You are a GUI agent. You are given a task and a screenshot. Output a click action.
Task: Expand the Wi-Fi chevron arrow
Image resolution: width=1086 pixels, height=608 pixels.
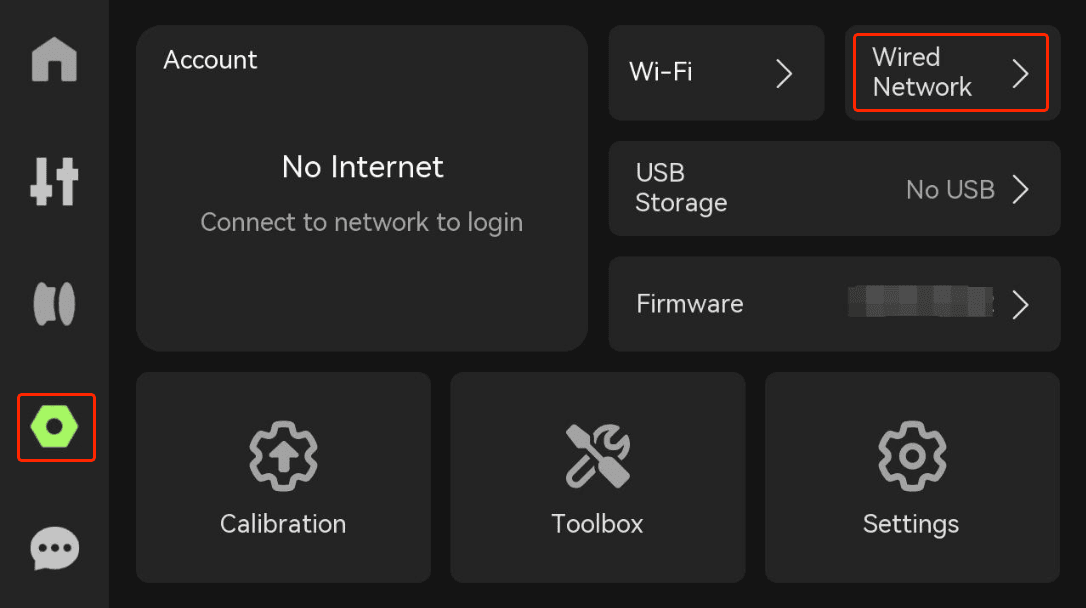click(784, 73)
